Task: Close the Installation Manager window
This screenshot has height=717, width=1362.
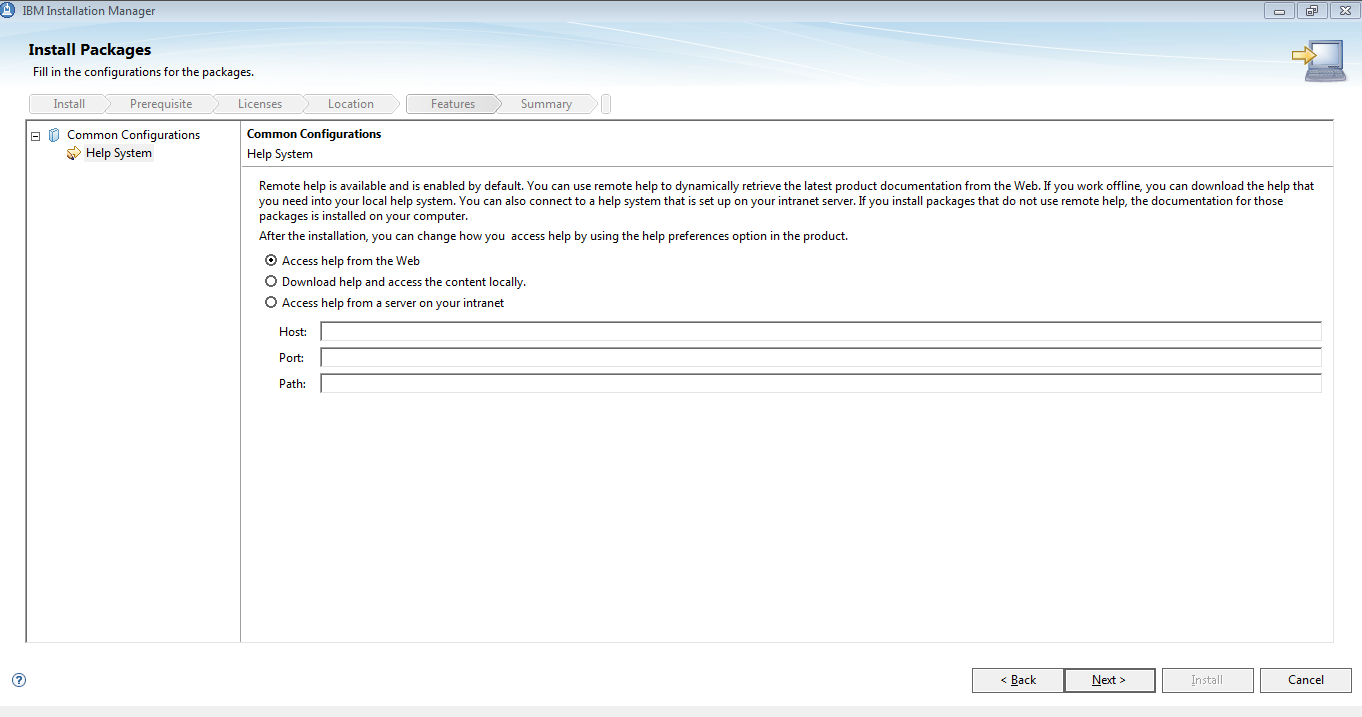Action: tap(1344, 11)
